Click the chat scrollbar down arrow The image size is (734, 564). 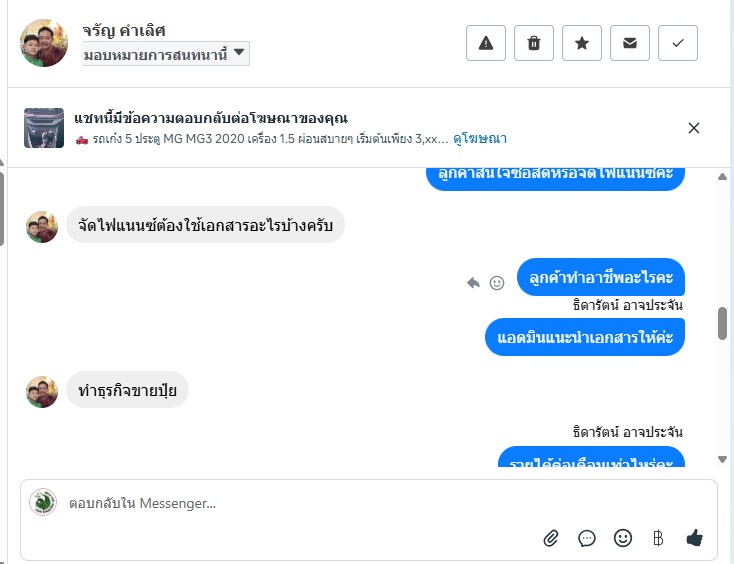point(722,459)
